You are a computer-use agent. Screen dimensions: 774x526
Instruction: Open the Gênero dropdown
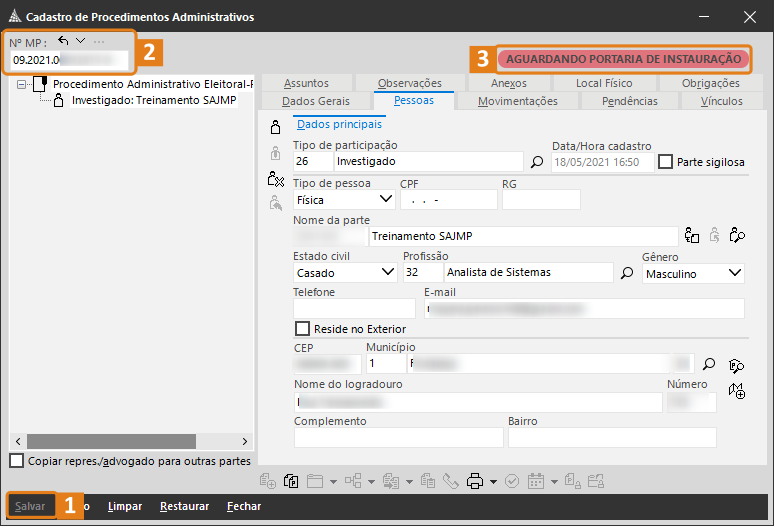point(693,273)
